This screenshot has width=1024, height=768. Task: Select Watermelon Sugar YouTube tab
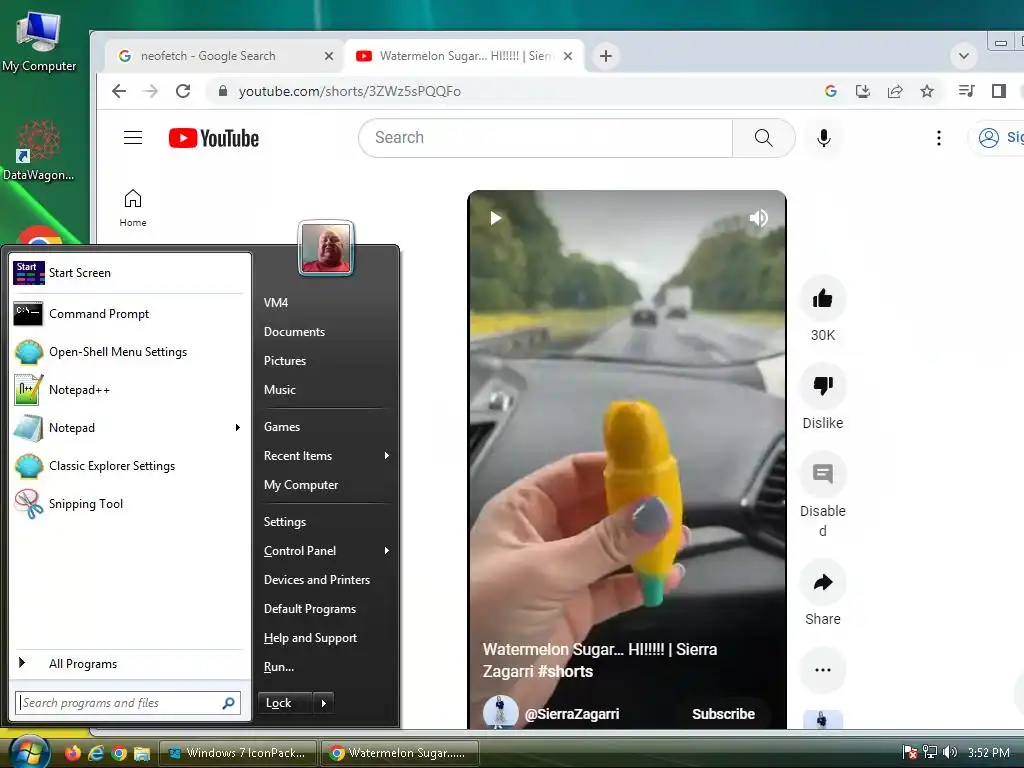tap(464, 56)
